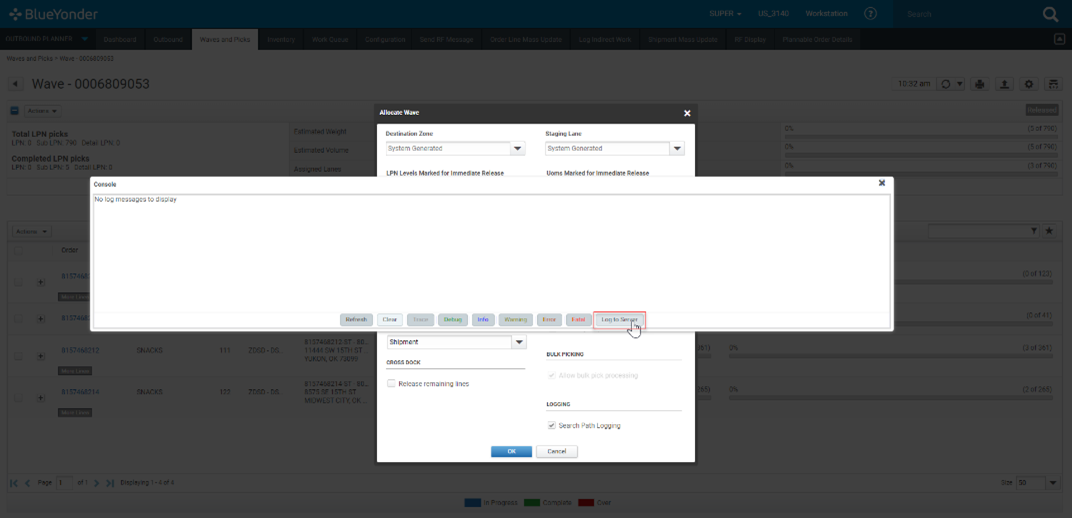Toggle the Fatal log level
The width and height of the screenshot is (1072, 518).
(x=578, y=320)
